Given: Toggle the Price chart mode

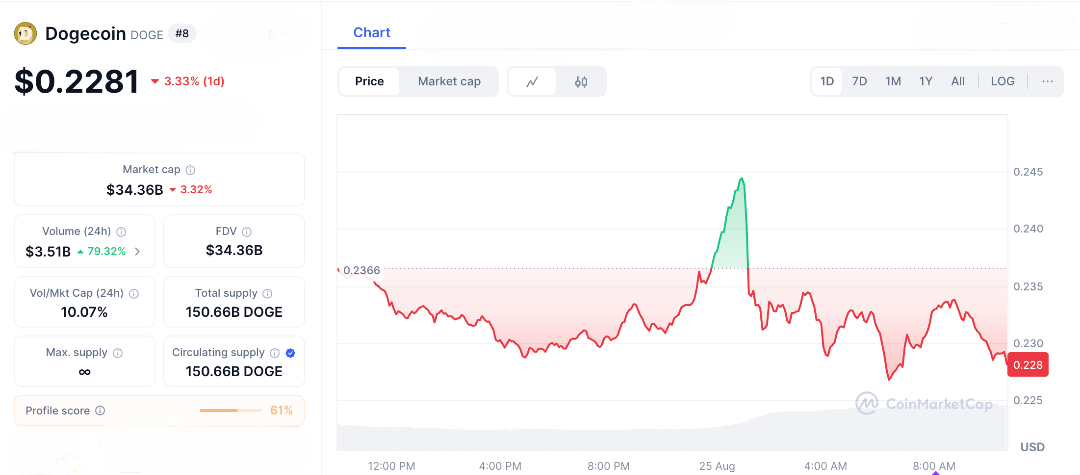Looking at the screenshot, I should (x=369, y=81).
